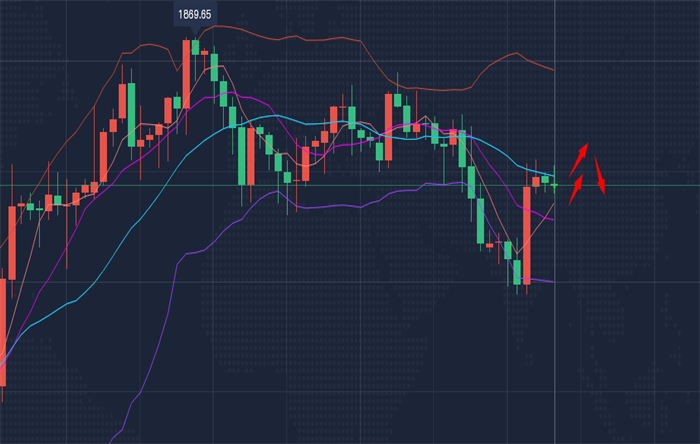Click the green crosshair marker on last candle
The height and width of the screenshot is (444, 700).
[555, 185]
